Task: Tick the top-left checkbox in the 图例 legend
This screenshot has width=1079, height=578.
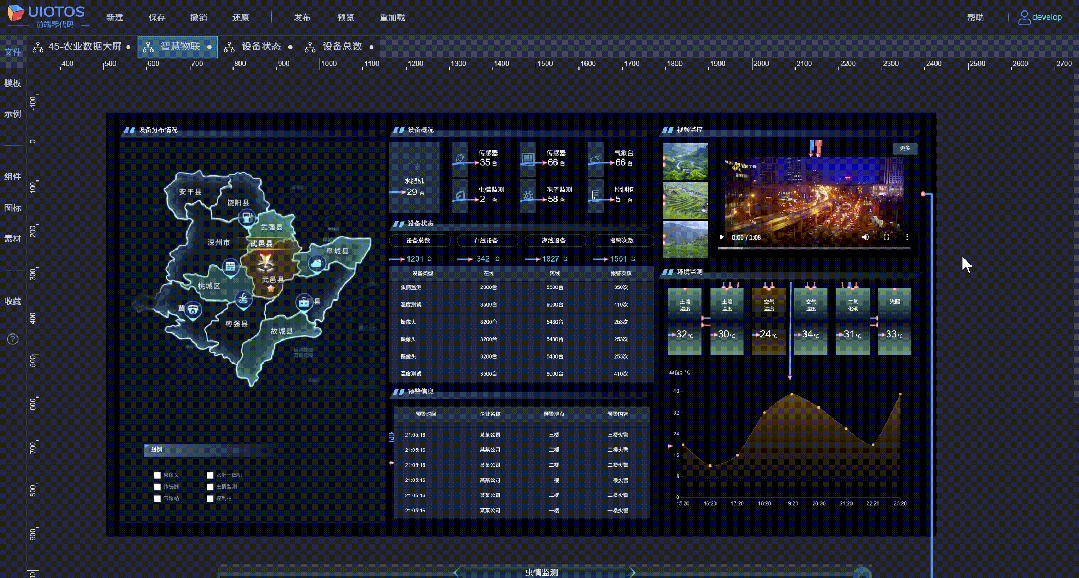Action: click(158, 475)
